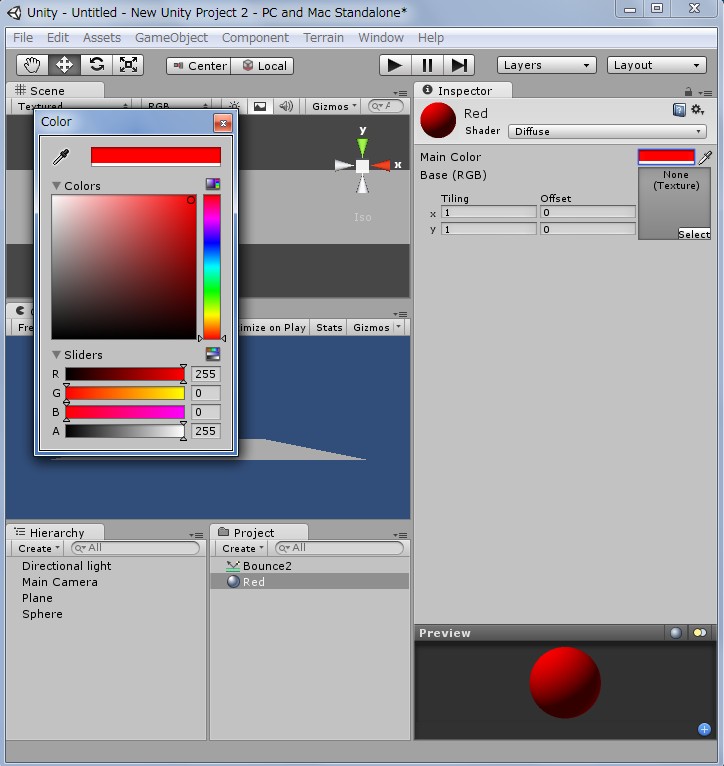Screen dimensions: 724x766
Task: Select the Rotate tool in toolbar
Action: click(x=96, y=65)
